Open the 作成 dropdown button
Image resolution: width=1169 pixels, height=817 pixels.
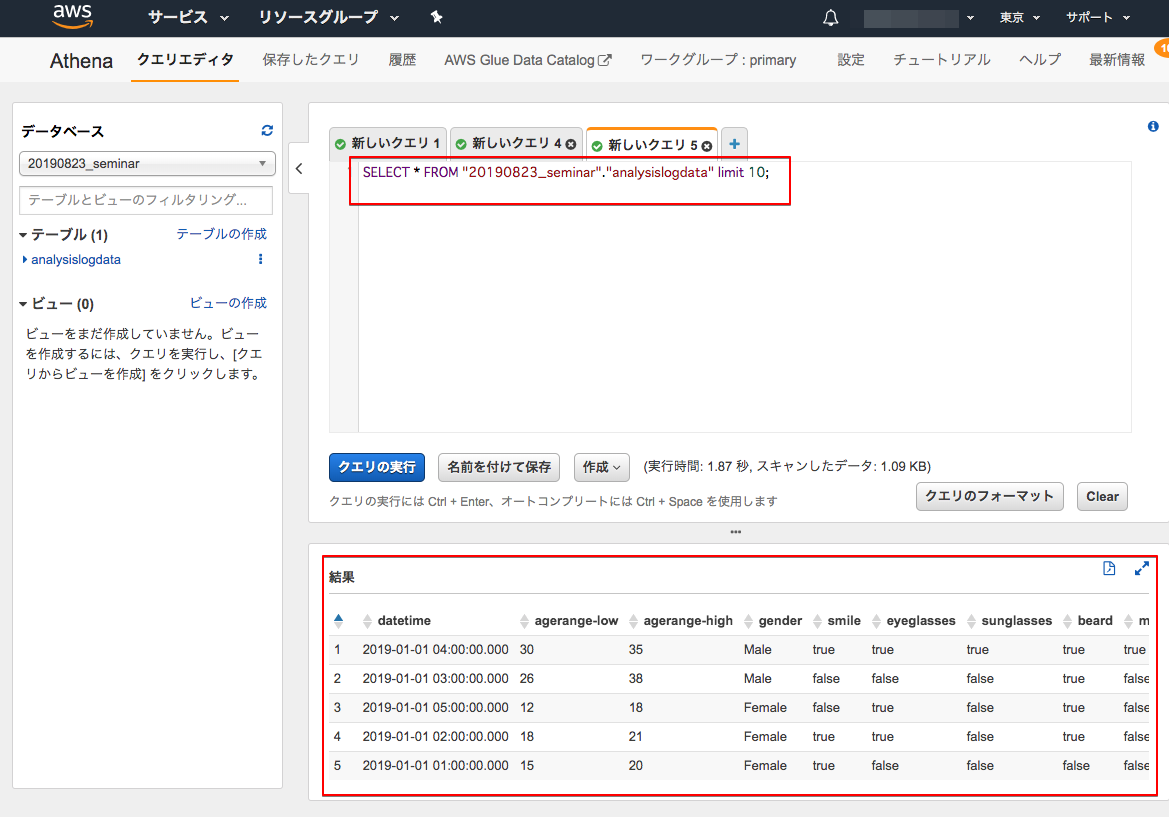(x=601, y=467)
